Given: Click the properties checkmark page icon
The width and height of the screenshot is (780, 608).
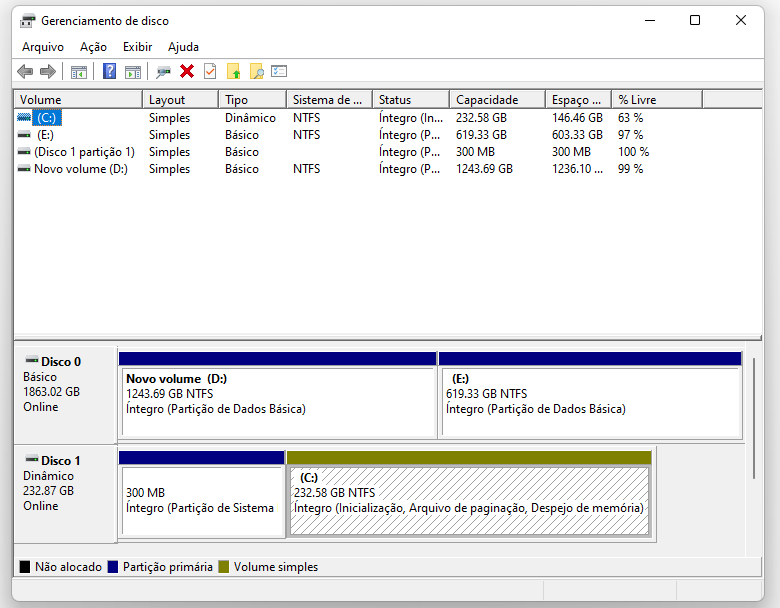Looking at the screenshot, I should [x=210, y=71].
